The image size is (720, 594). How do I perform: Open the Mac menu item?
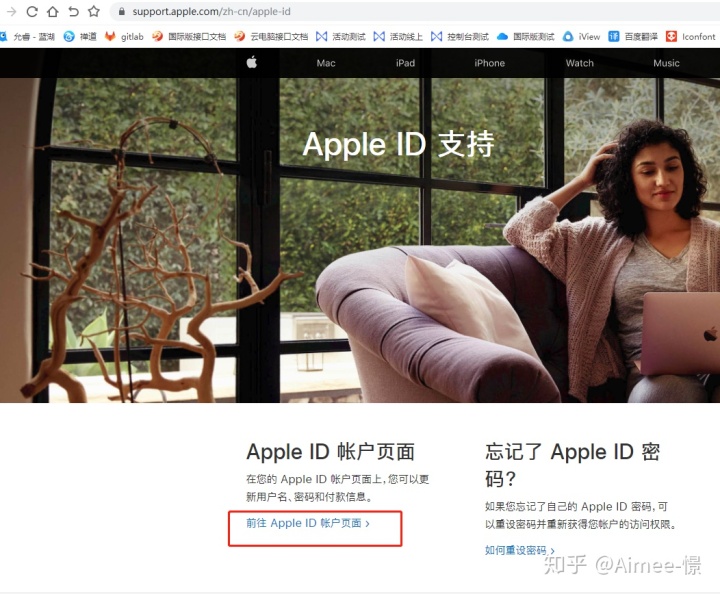click(326, 63)
